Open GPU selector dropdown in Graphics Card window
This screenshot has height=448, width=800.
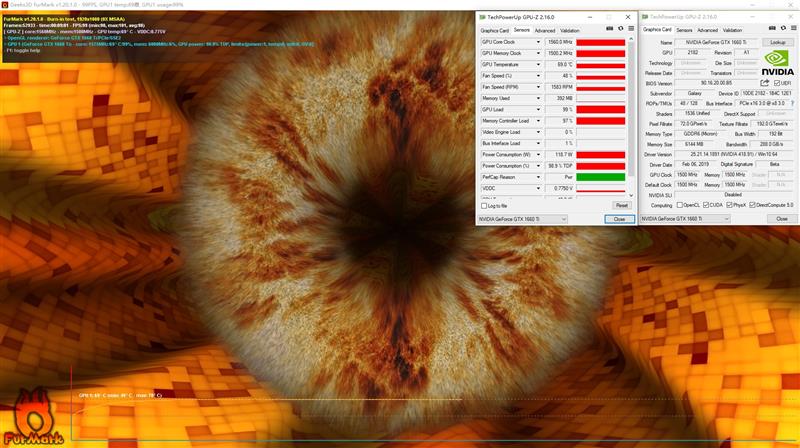(685, 218)
